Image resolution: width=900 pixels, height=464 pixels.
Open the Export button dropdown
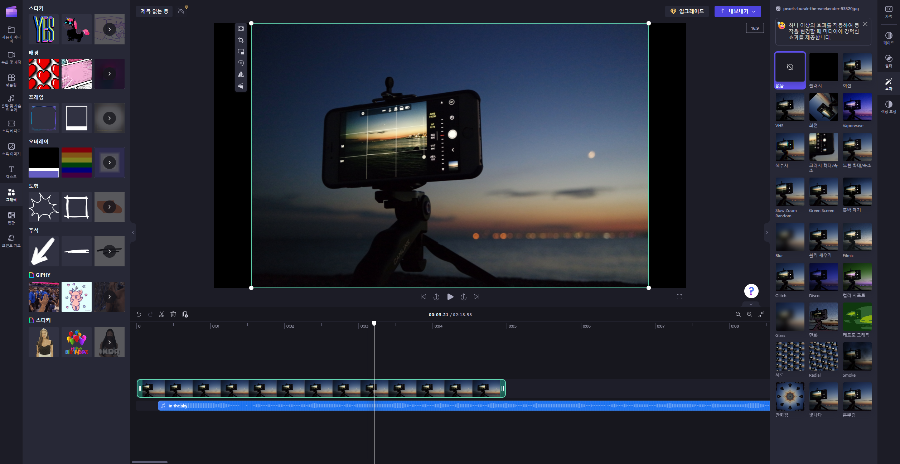coord(738,11)
